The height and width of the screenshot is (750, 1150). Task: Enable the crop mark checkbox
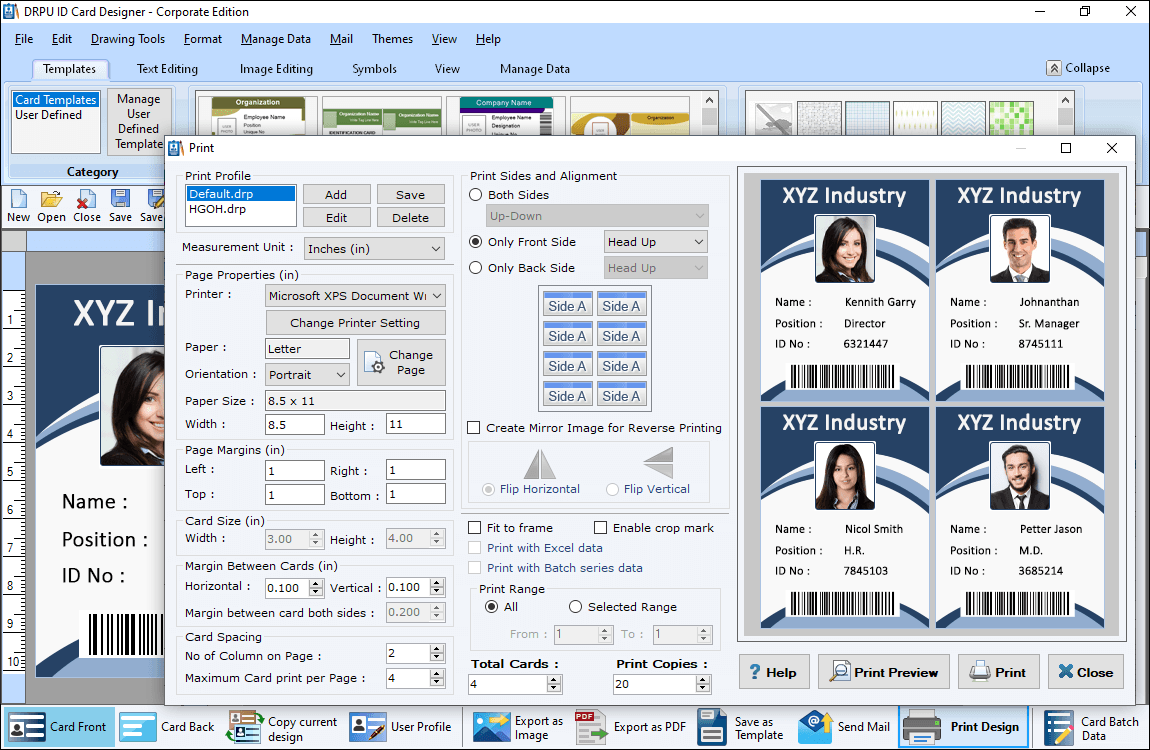click(601, 528)
